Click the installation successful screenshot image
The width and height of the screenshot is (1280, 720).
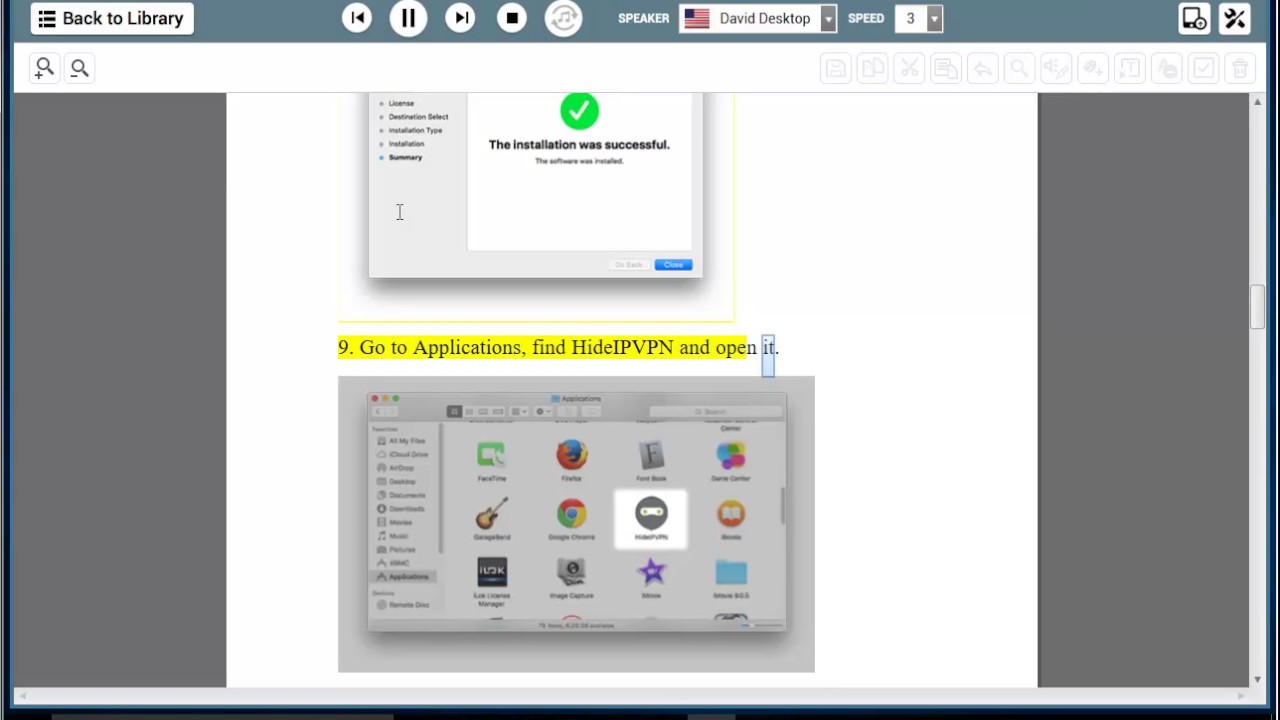pos(536,207)
